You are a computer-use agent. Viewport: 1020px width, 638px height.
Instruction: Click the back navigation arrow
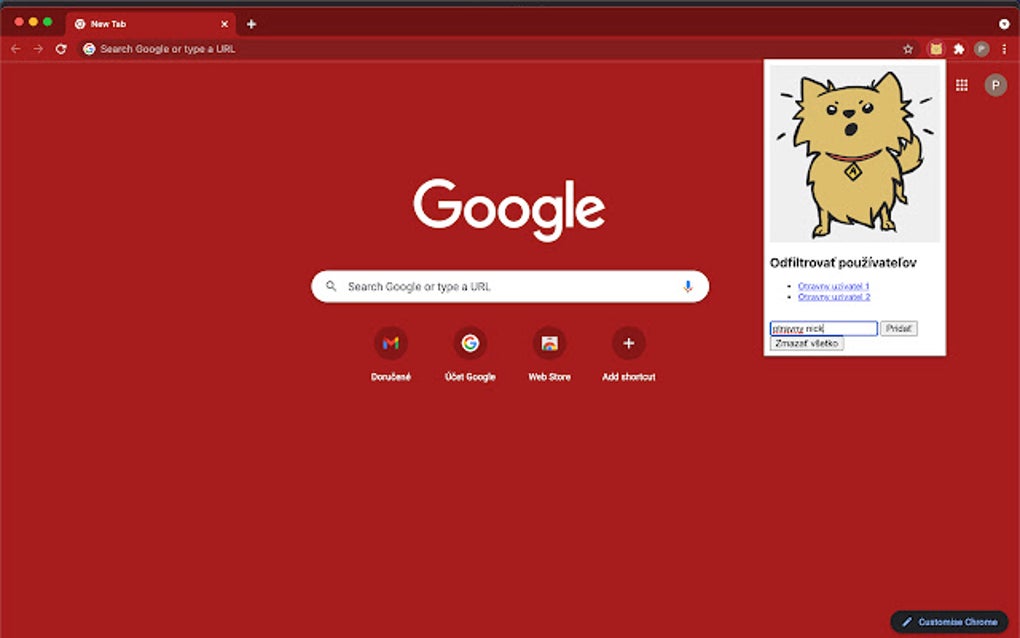(x=14, y=48)
